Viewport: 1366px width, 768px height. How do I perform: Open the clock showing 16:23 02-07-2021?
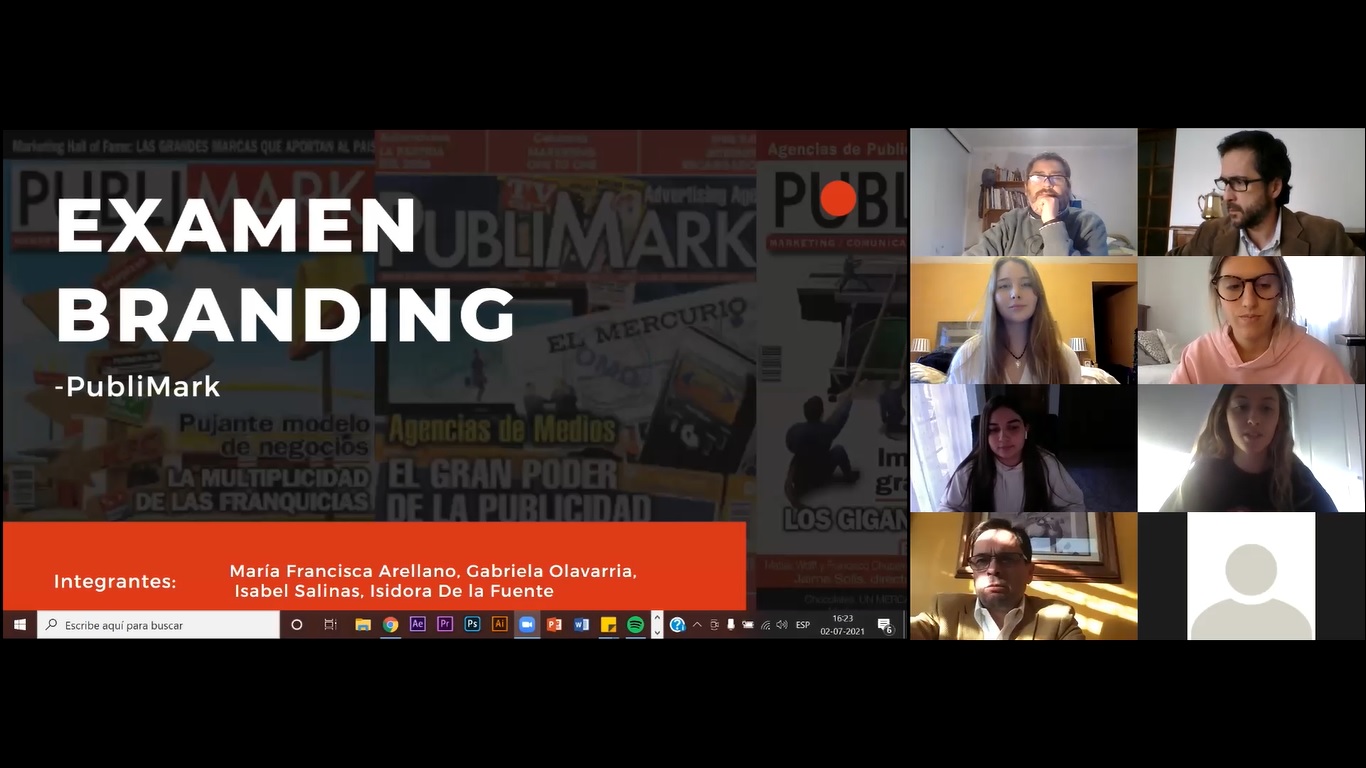point(842,625)
